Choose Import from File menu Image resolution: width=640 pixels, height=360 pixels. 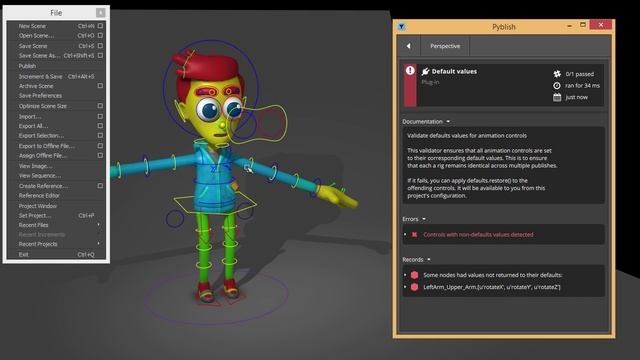pos(30,116)
